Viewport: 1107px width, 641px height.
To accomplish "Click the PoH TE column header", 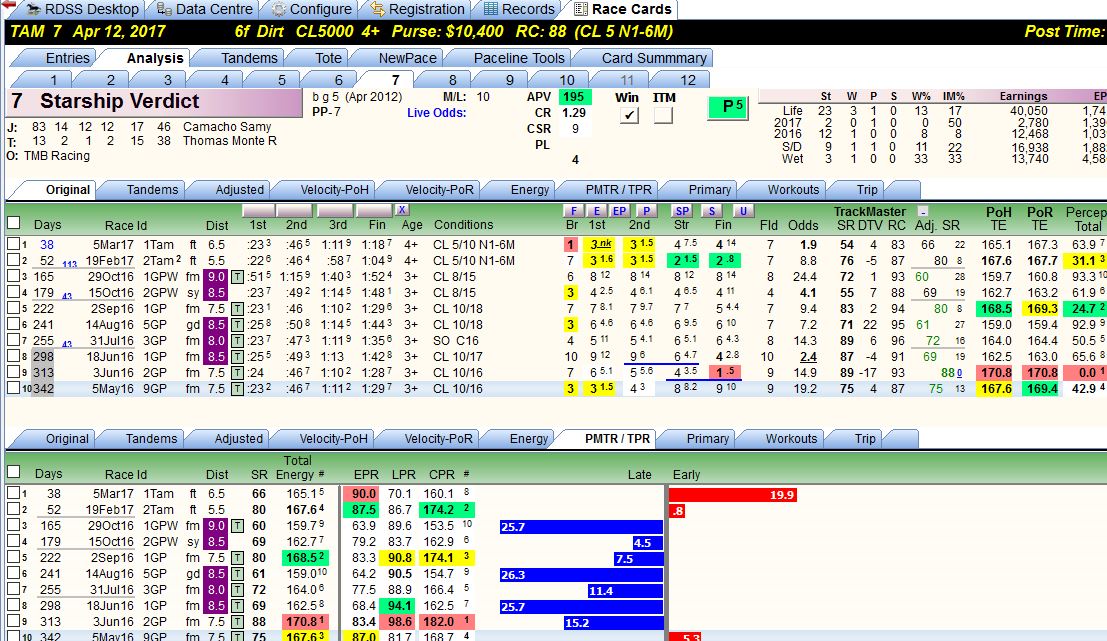I will [998, 218].
